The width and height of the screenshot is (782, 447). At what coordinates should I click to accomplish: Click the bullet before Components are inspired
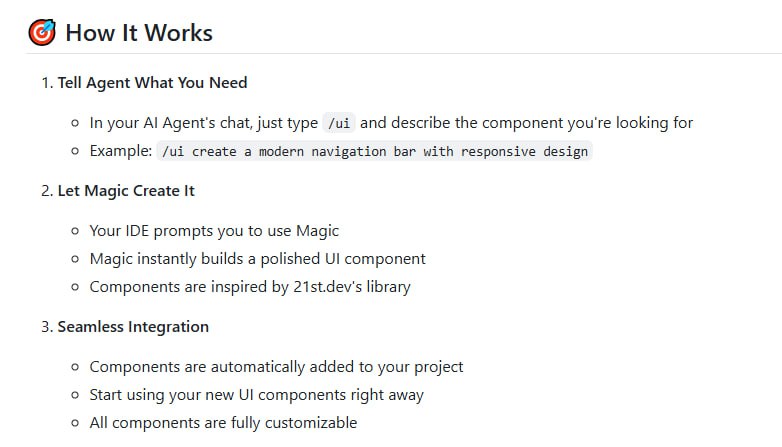(x=75, y=287)
